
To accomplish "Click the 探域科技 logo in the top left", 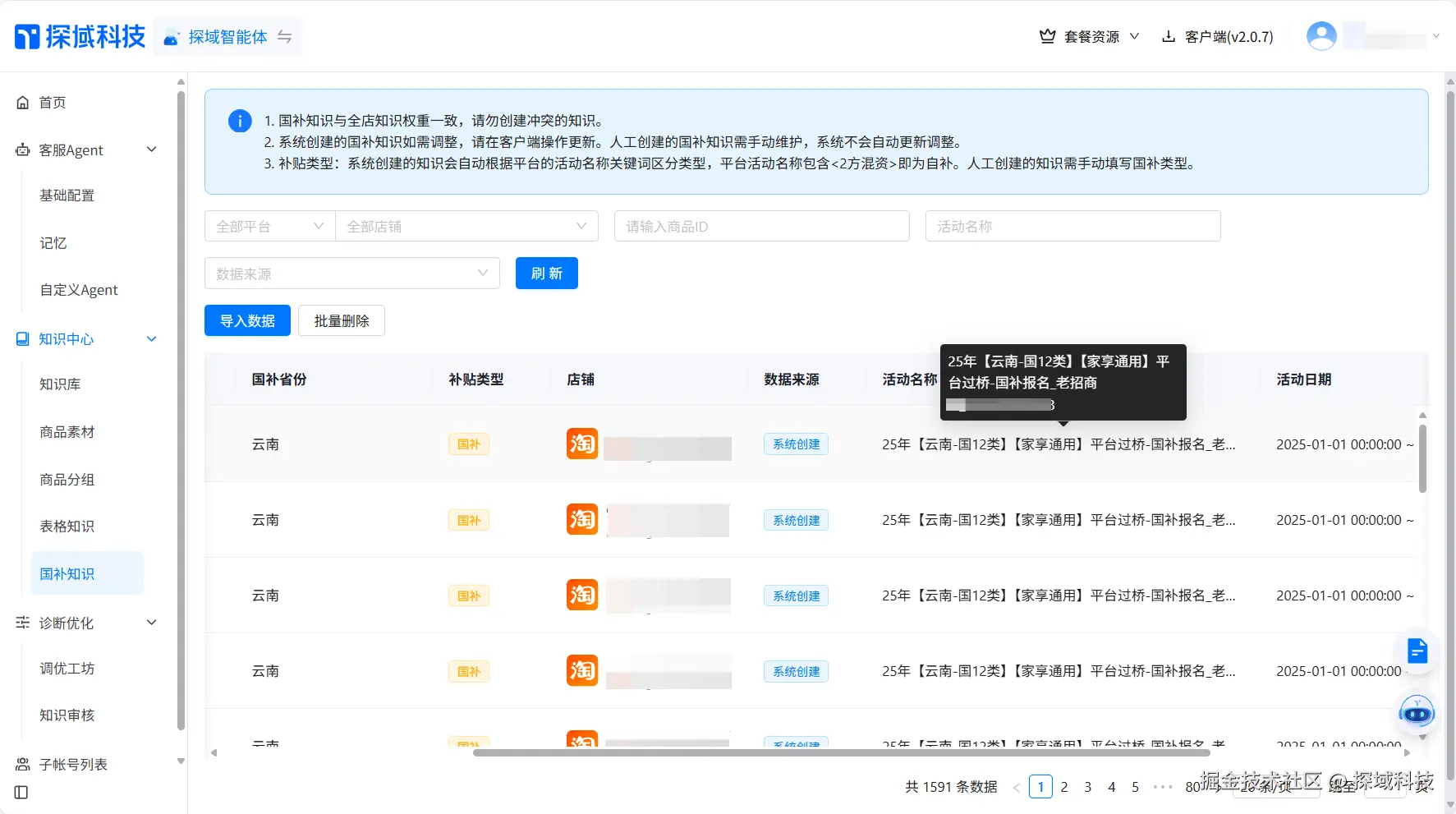I will coord(78,35).
